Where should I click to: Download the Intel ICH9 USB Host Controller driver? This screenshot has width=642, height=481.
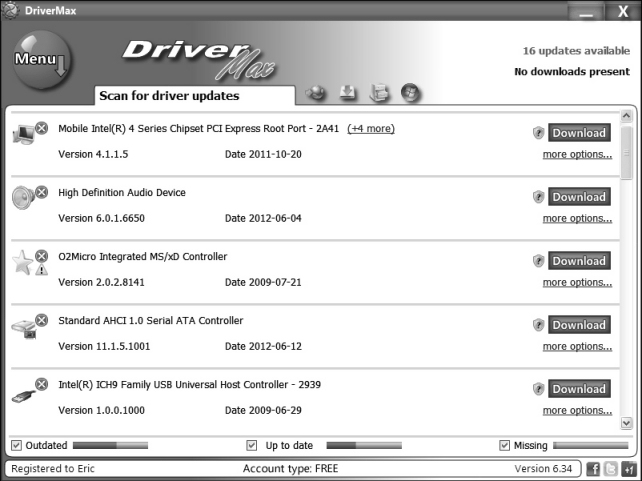click(x=579, y=389)
